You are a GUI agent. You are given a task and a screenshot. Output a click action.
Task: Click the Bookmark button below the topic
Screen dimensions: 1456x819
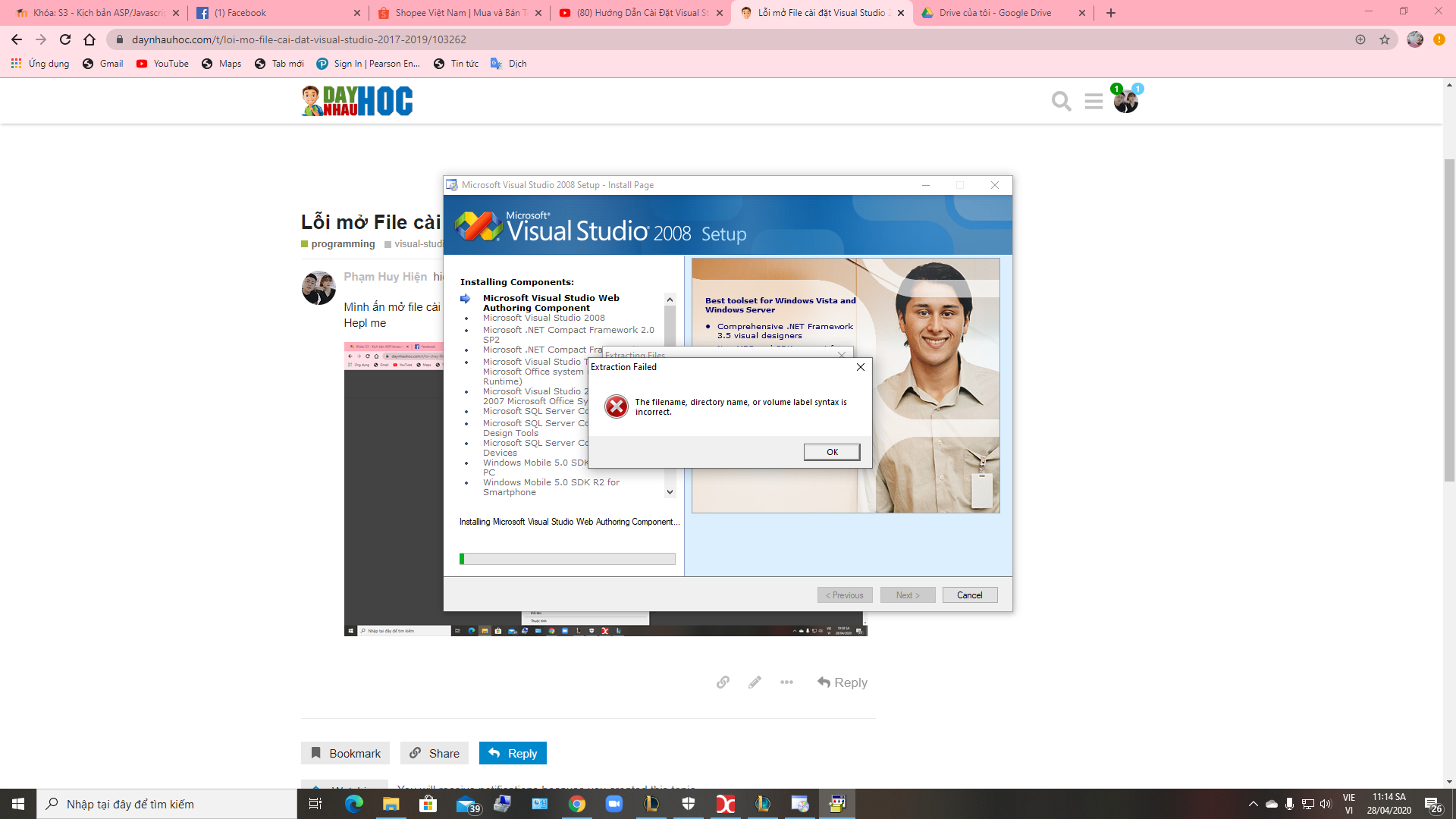coord(345,753)
